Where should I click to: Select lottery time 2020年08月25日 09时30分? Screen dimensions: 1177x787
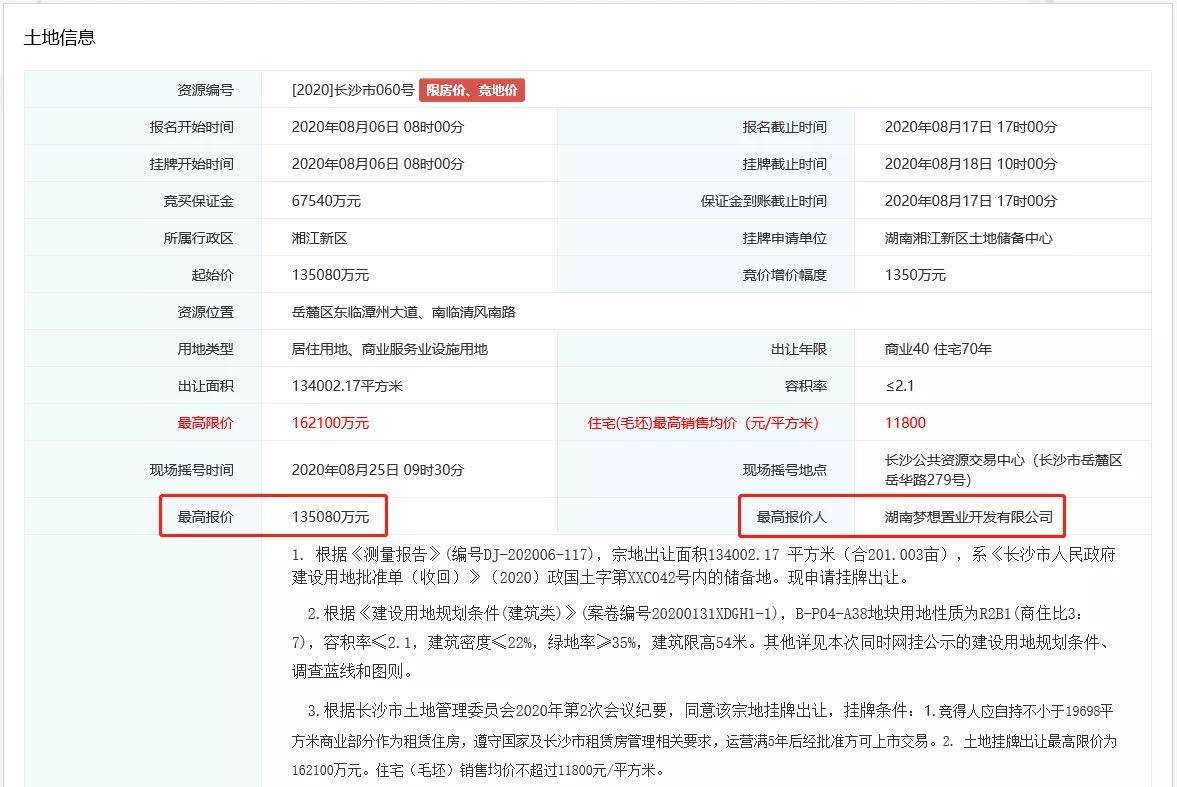coord(378,470)
